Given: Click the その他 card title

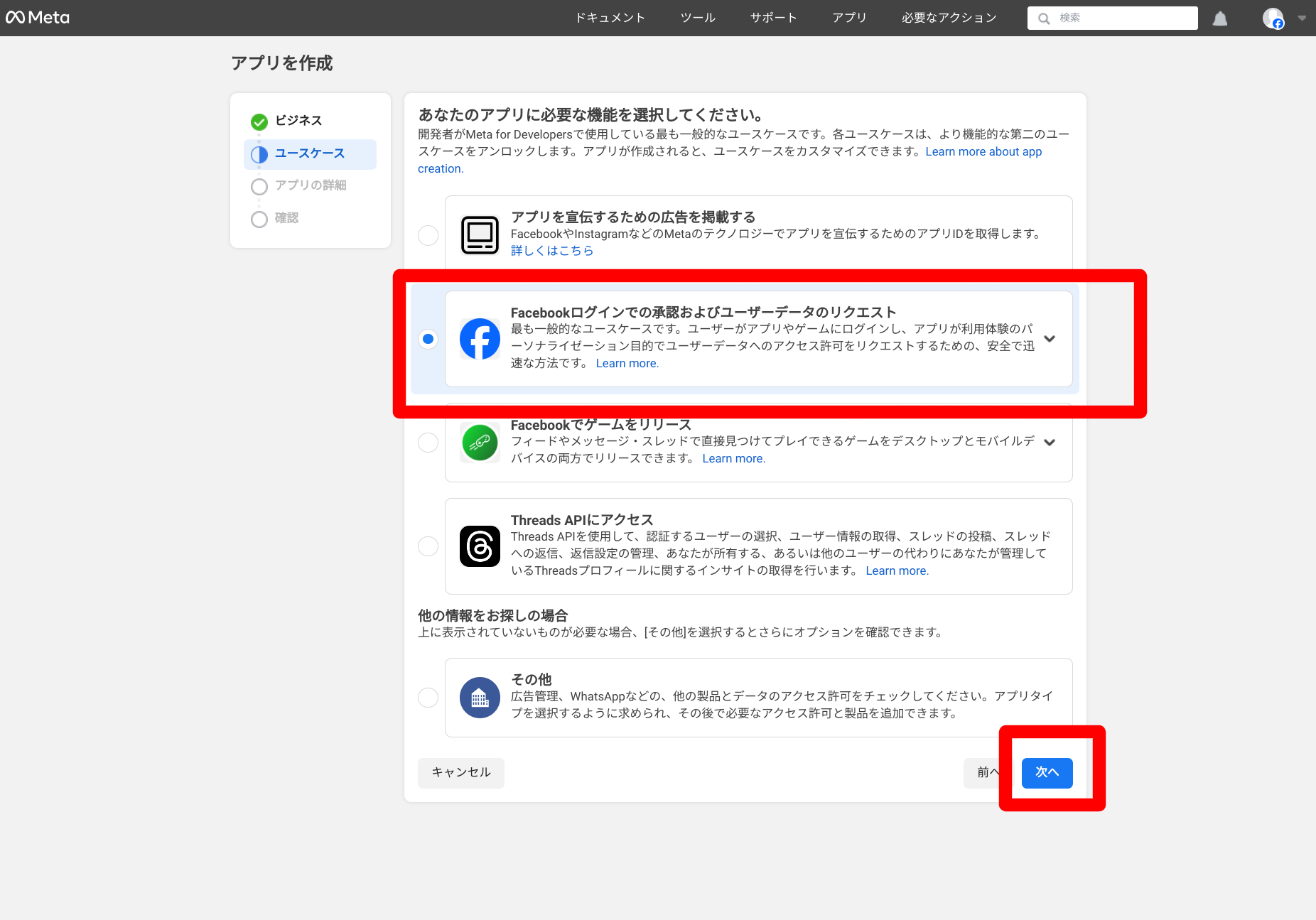Looking at the screenshot, I should pyautogui.click(x=532, y=680).
